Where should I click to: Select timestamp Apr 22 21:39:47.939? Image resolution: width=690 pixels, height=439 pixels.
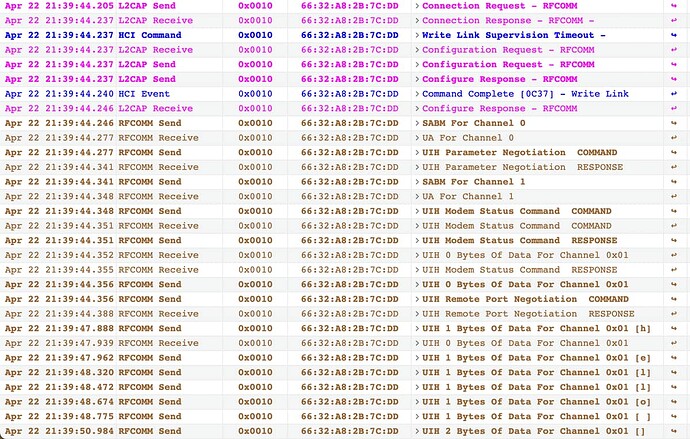(59, 343)
